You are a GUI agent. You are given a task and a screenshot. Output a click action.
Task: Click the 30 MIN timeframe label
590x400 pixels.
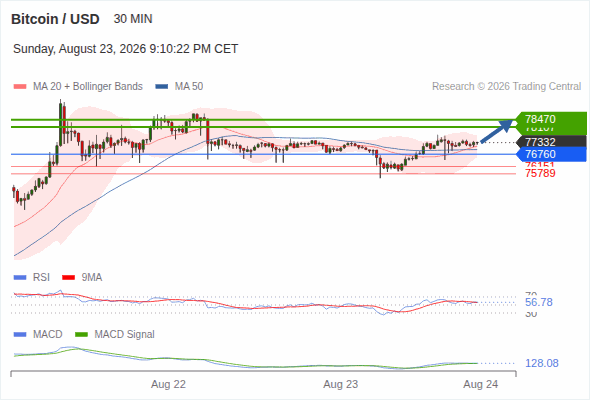pos(133,19)
